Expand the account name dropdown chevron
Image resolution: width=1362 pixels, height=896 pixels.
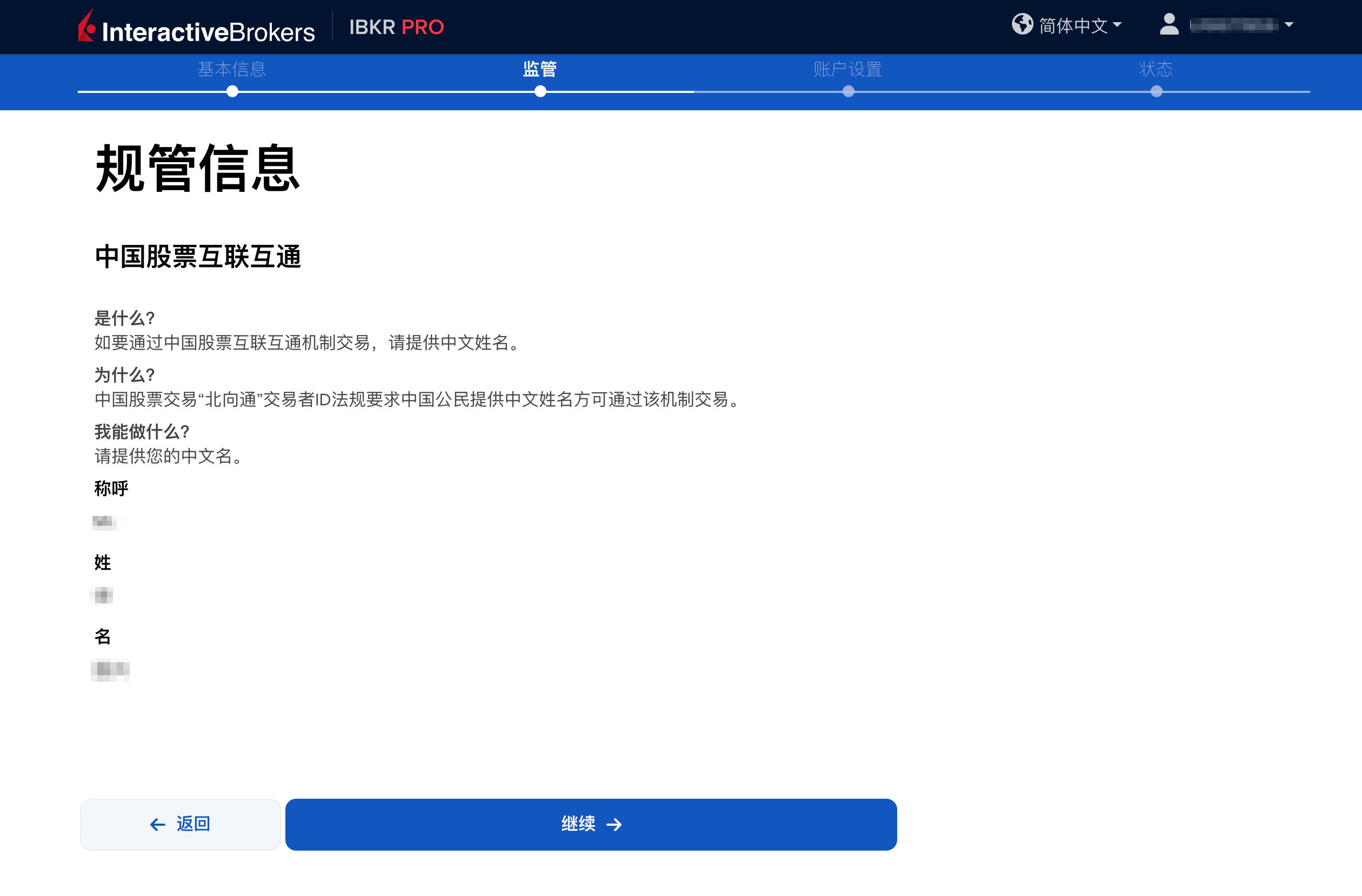pyautogui.click(x=1290, y=25)
